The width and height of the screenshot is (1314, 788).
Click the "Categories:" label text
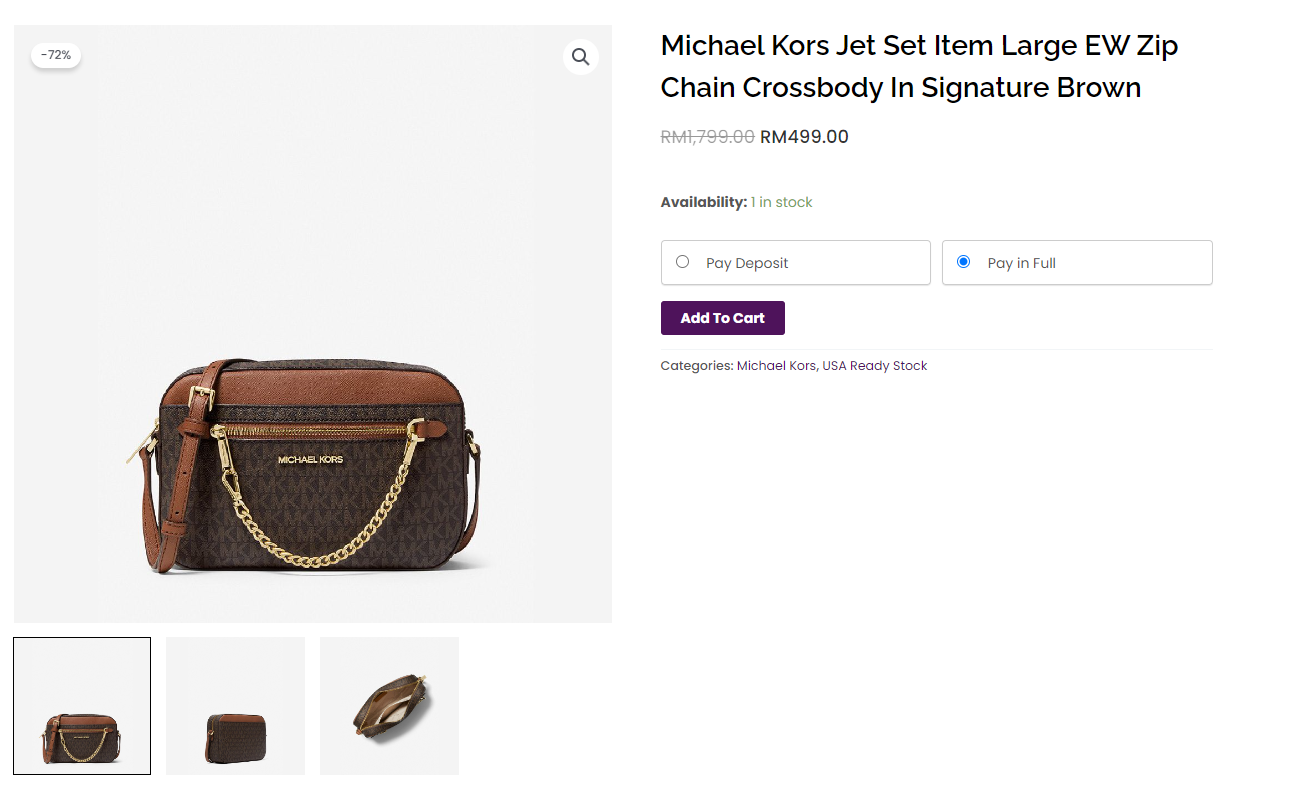click(x=696, y=366)
